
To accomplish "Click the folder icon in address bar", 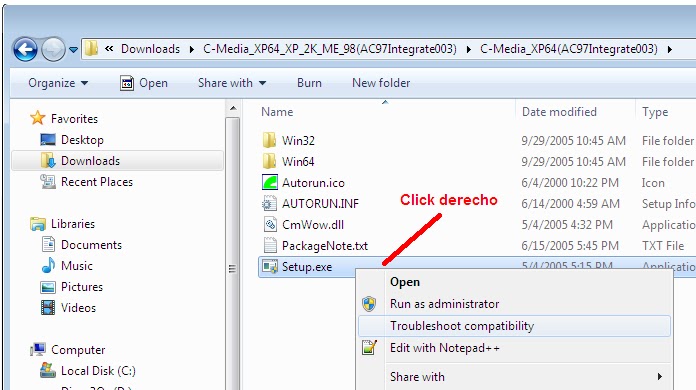I will coord(91,48).
